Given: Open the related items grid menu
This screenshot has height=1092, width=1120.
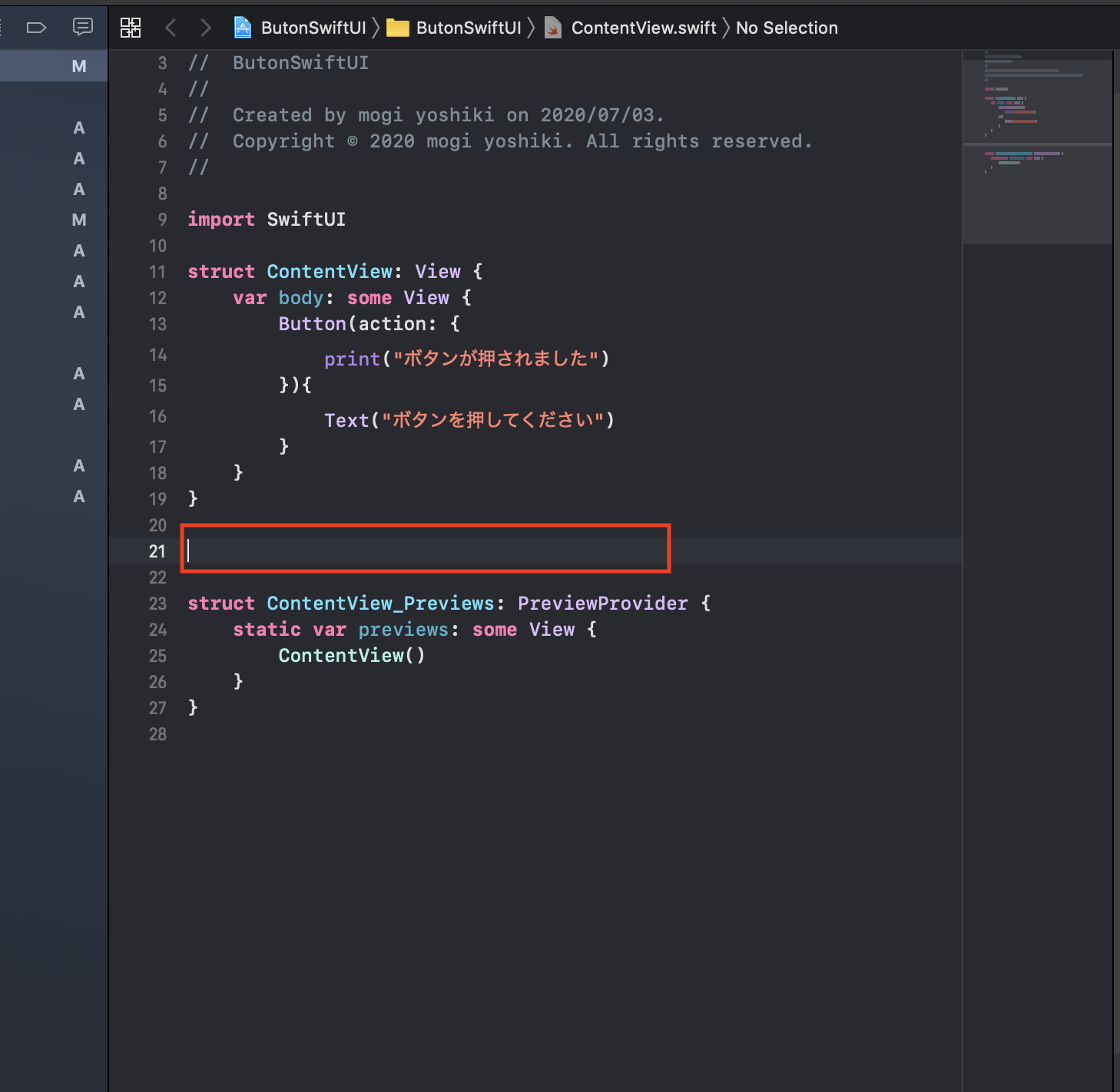Looking at the screenshot, I should click(x=131, y=28).
